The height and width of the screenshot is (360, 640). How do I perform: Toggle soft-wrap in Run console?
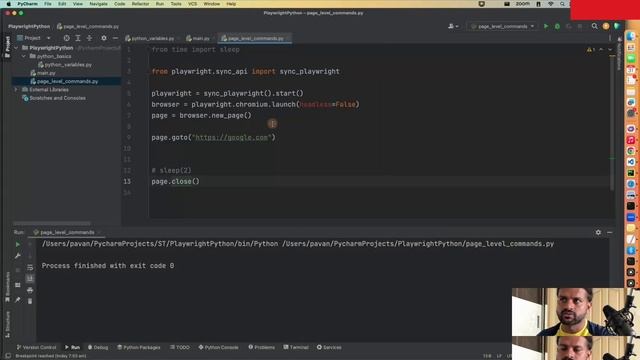pos(30,267)
